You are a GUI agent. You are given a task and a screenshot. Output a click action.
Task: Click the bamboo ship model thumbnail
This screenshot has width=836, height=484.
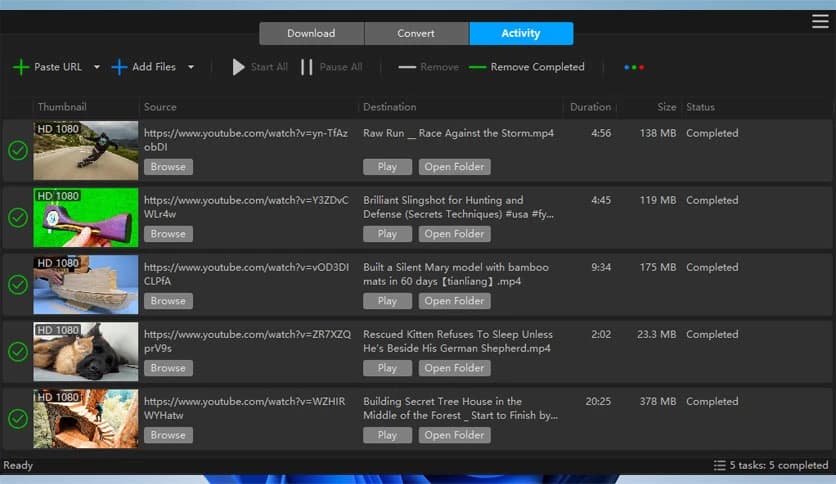86,285
